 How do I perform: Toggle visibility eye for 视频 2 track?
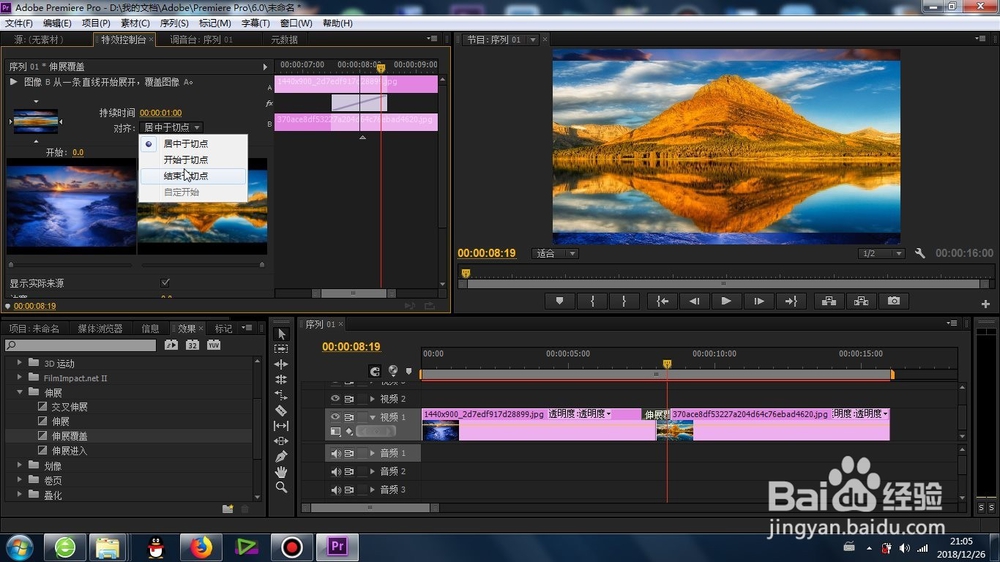[335, 399]
